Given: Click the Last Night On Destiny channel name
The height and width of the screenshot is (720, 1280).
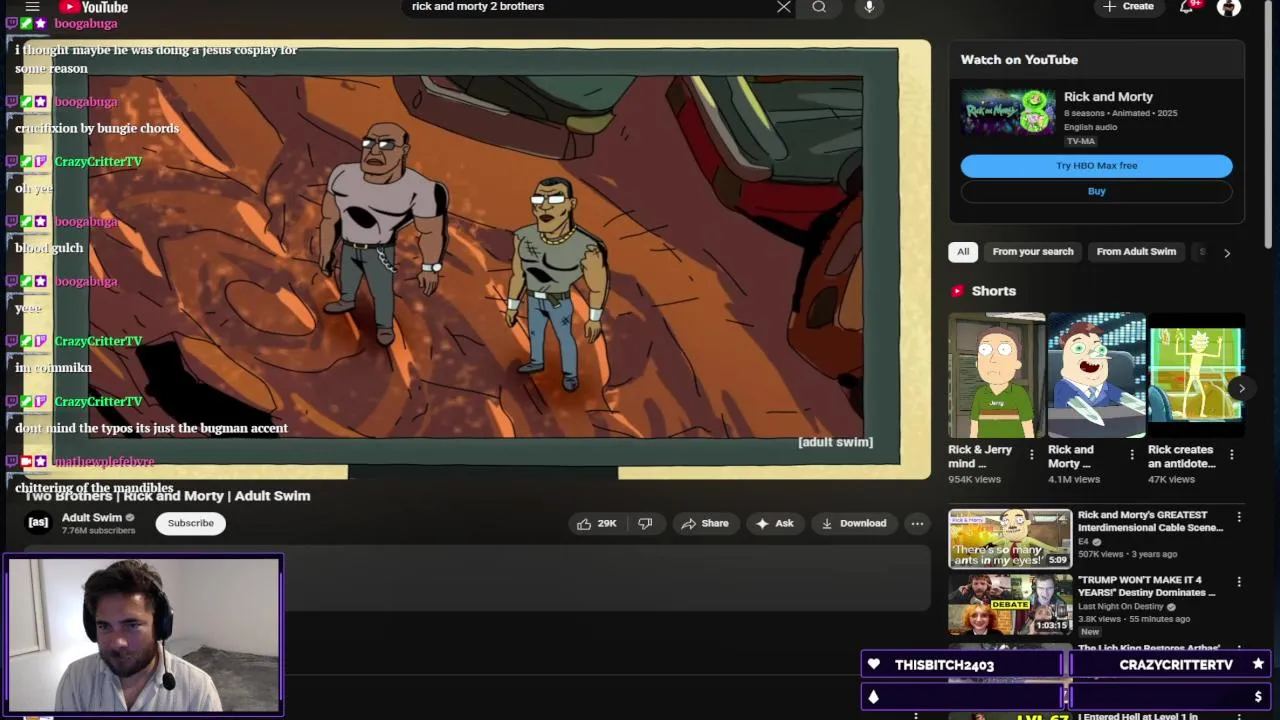Looking at the screenshot, I should [1120, 606].
